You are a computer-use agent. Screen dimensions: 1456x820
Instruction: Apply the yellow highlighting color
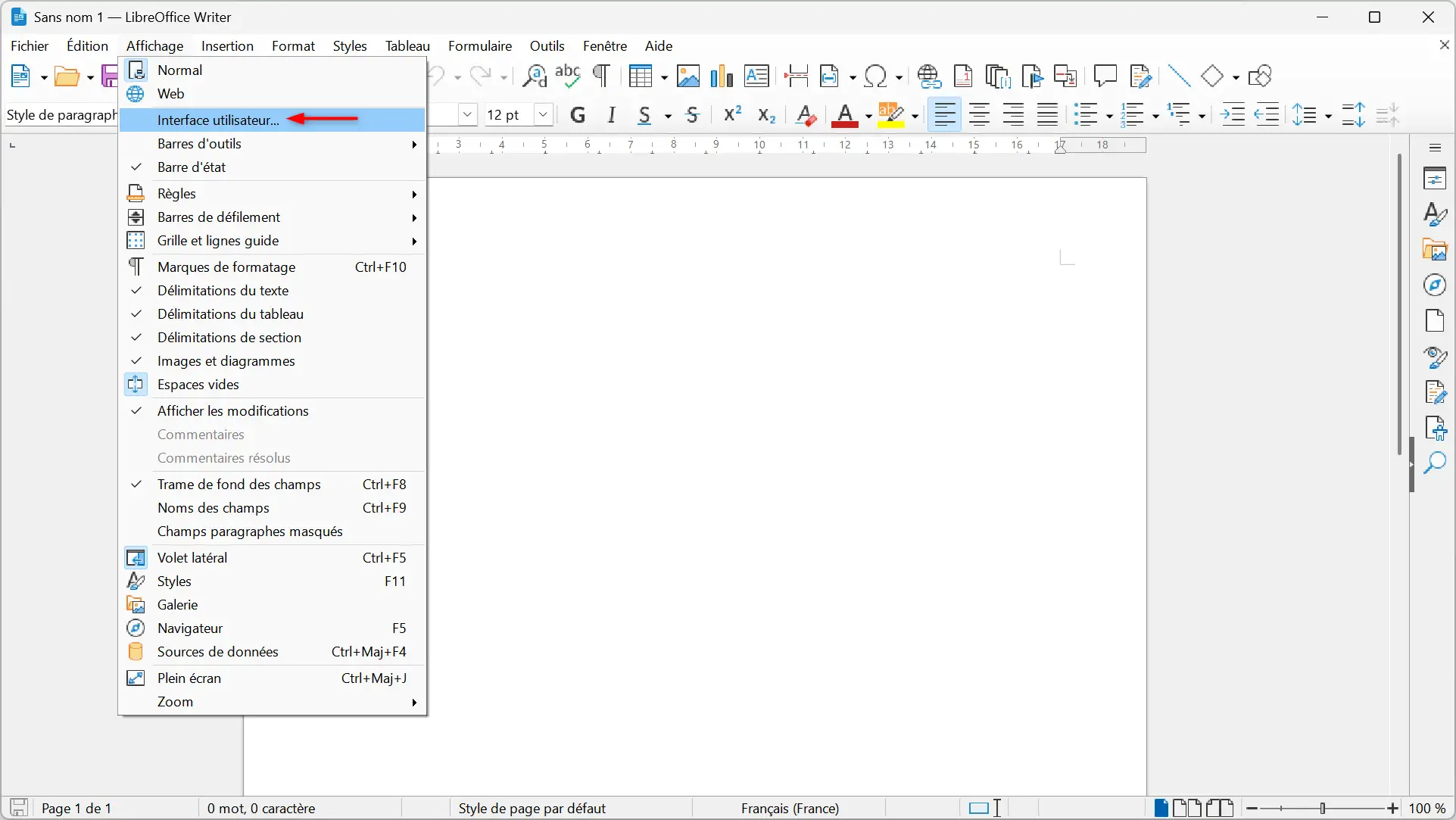(x=891, y=115)
